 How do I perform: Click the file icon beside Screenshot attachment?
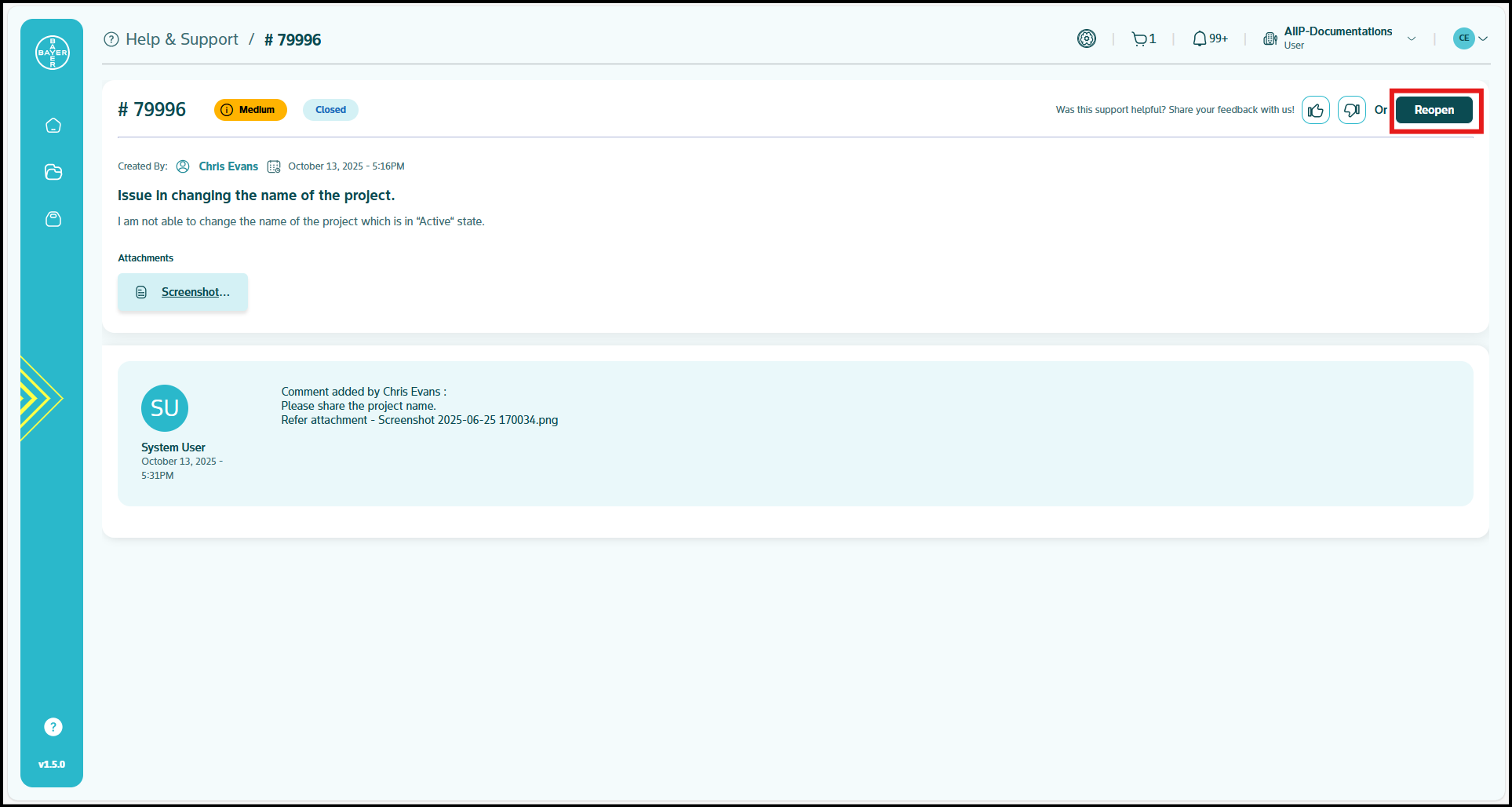141,291
